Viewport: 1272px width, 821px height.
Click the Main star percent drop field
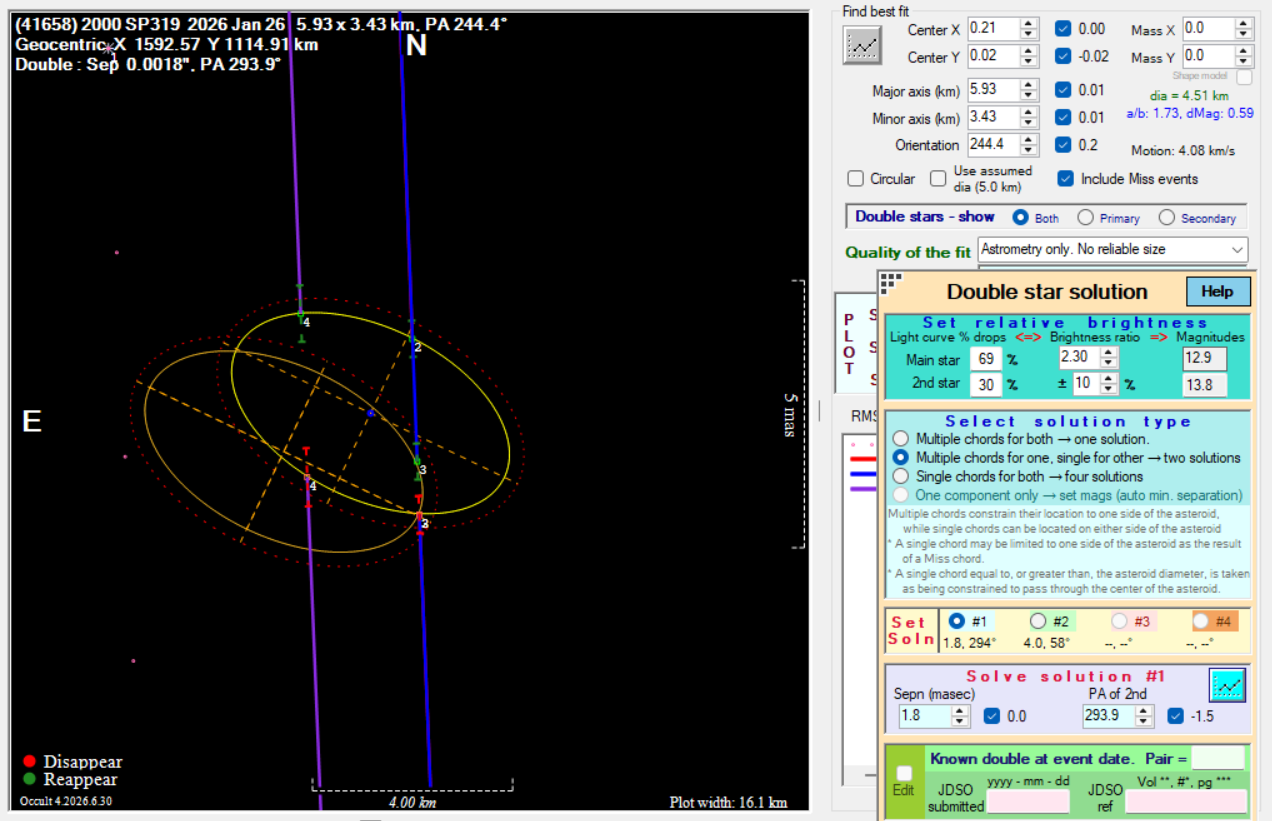coord(984,358)
